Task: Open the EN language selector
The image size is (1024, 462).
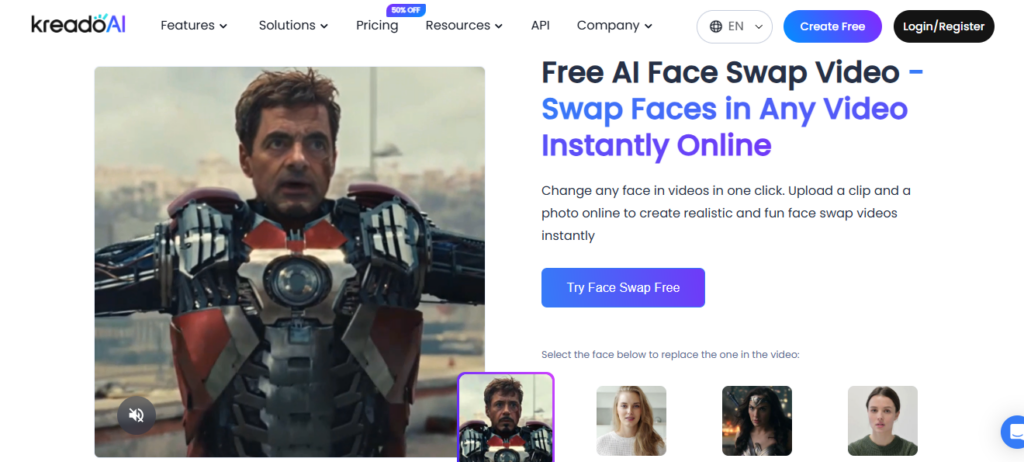Action: [735, 26]
